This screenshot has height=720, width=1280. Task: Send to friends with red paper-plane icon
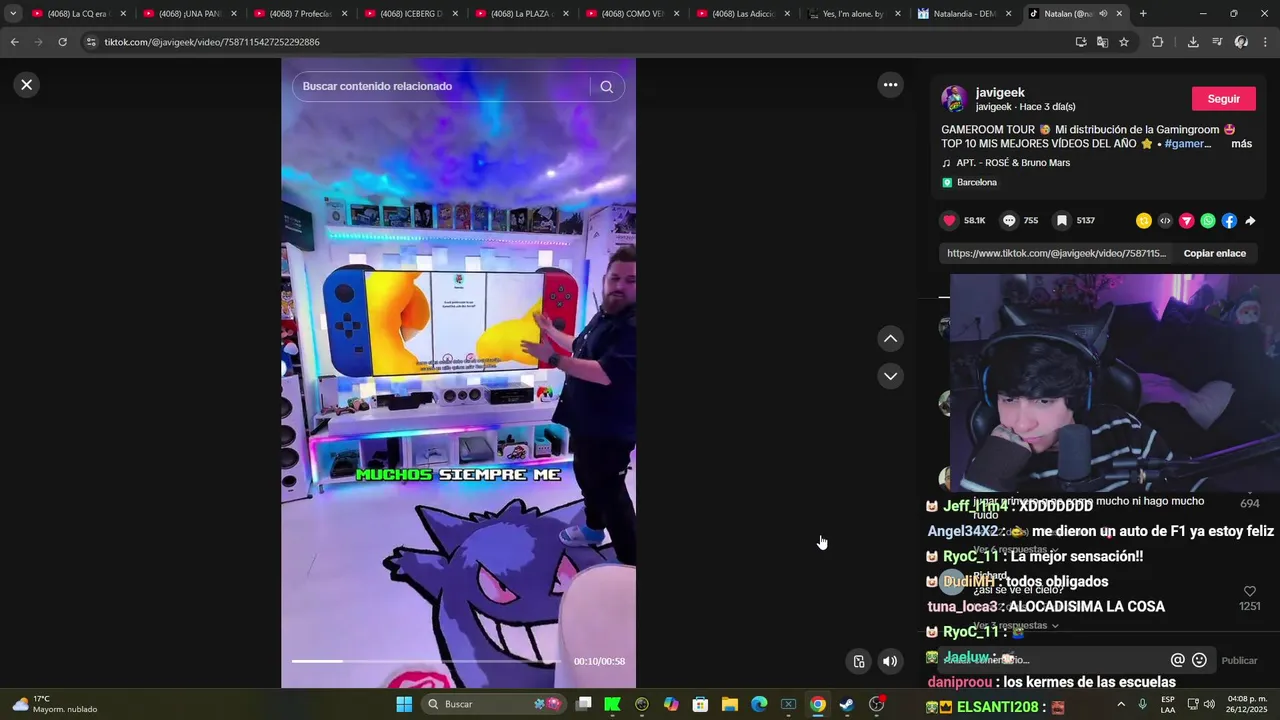point(1186,221)
